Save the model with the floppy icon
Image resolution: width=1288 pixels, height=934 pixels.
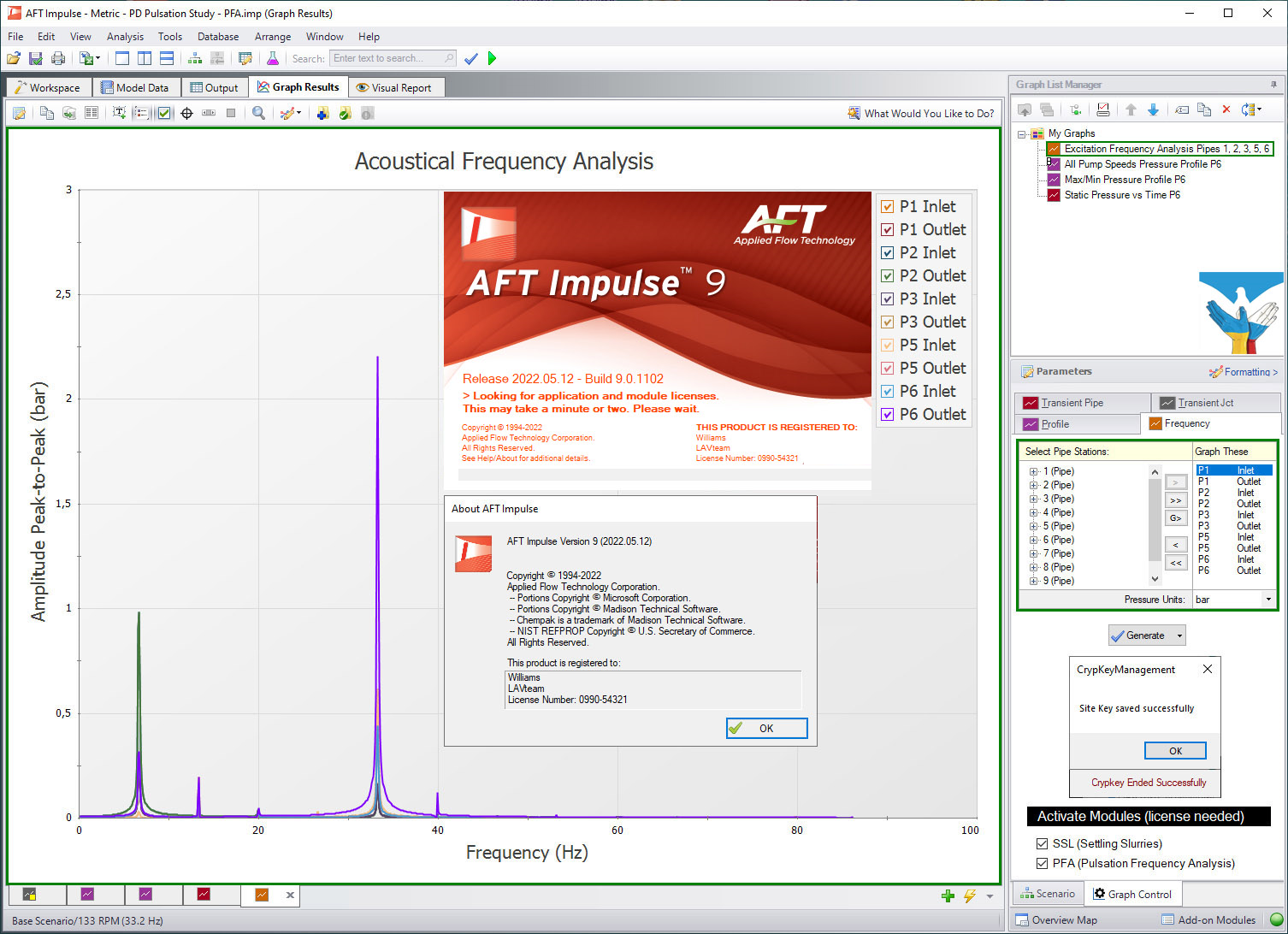pos(36,58)
